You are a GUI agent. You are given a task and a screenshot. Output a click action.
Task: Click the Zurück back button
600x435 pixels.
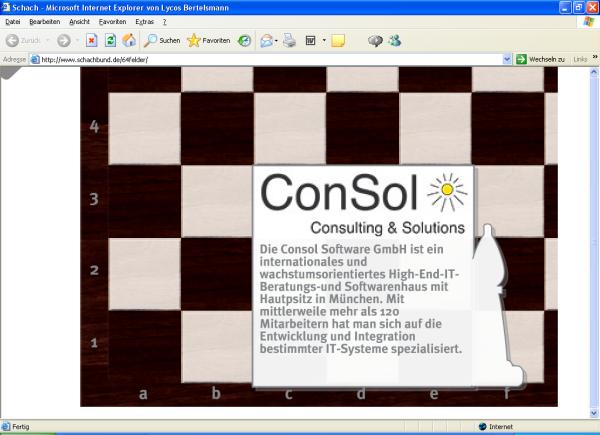[x=22, y=41]
